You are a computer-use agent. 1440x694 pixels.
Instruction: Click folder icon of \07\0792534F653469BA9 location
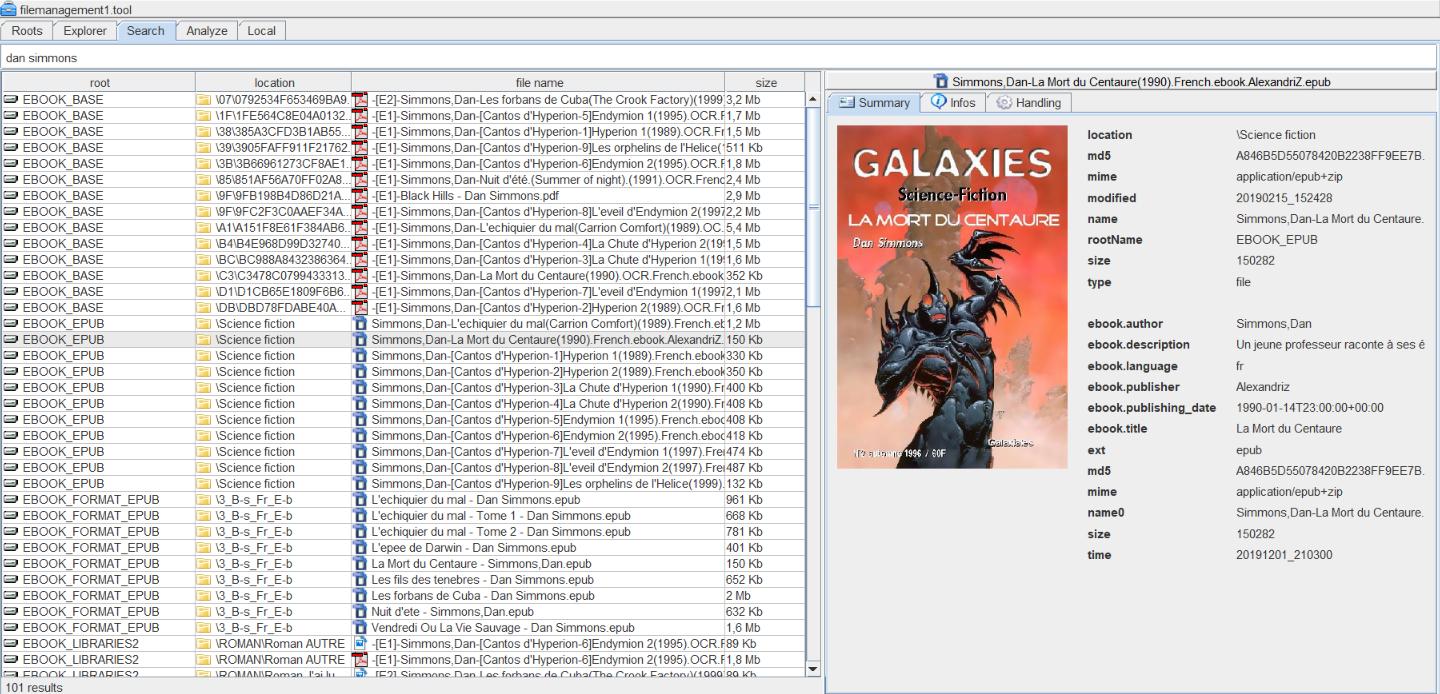pos(204,99)
